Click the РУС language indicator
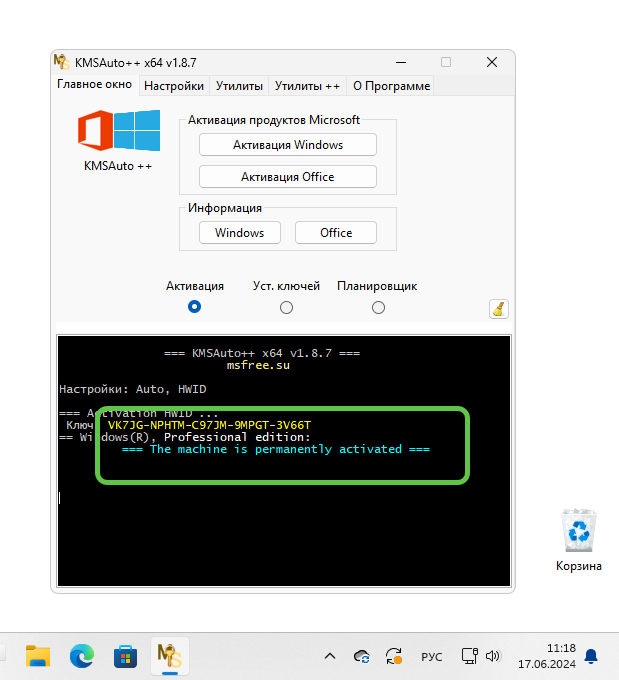The width and height of the screenshot is (619, 680). click(432, 657)
